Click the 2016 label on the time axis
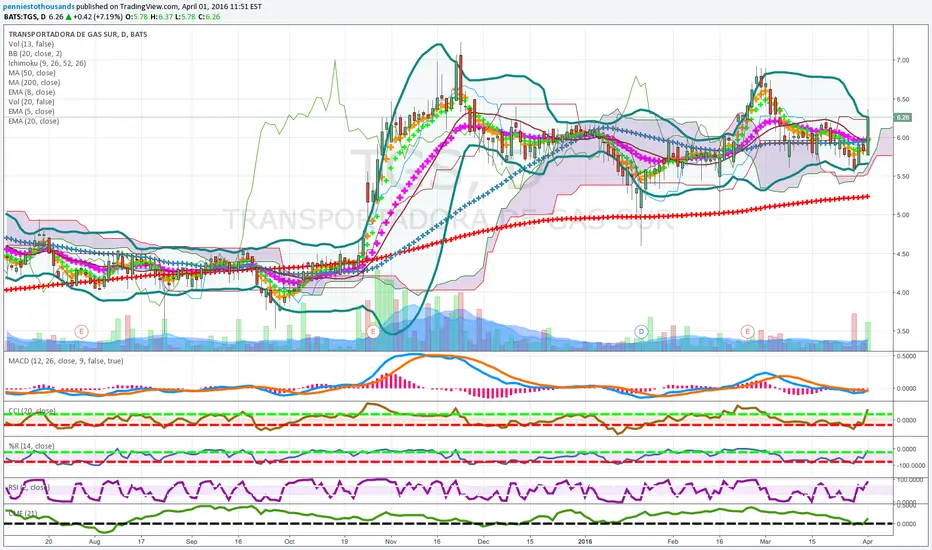 click(585, 542)
